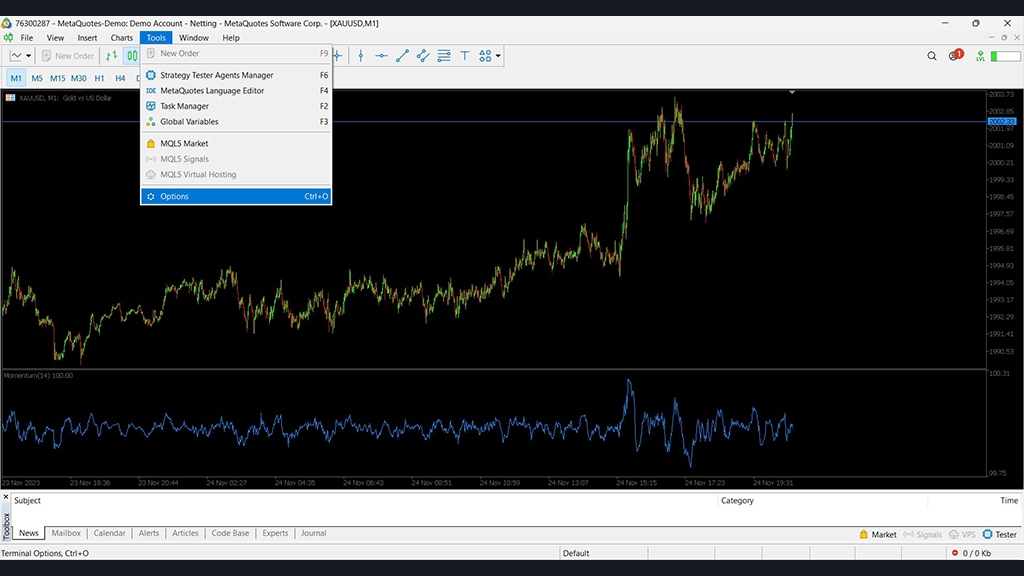Open the Window menu
This screenshot has height=576, width=1024.
pyautogui.click(x=194, y=38)
